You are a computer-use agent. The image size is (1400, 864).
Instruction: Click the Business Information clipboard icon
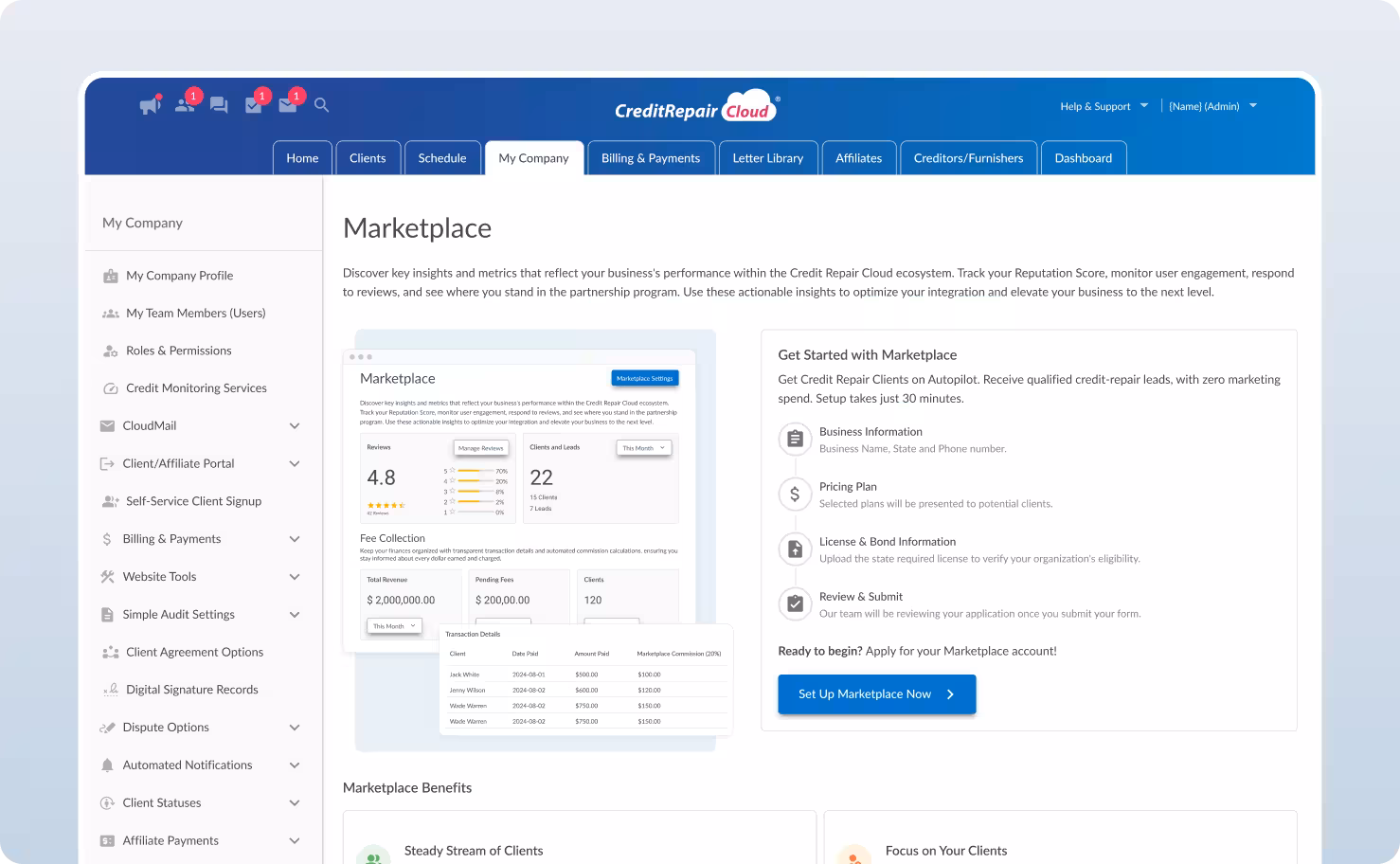point(795,439)
